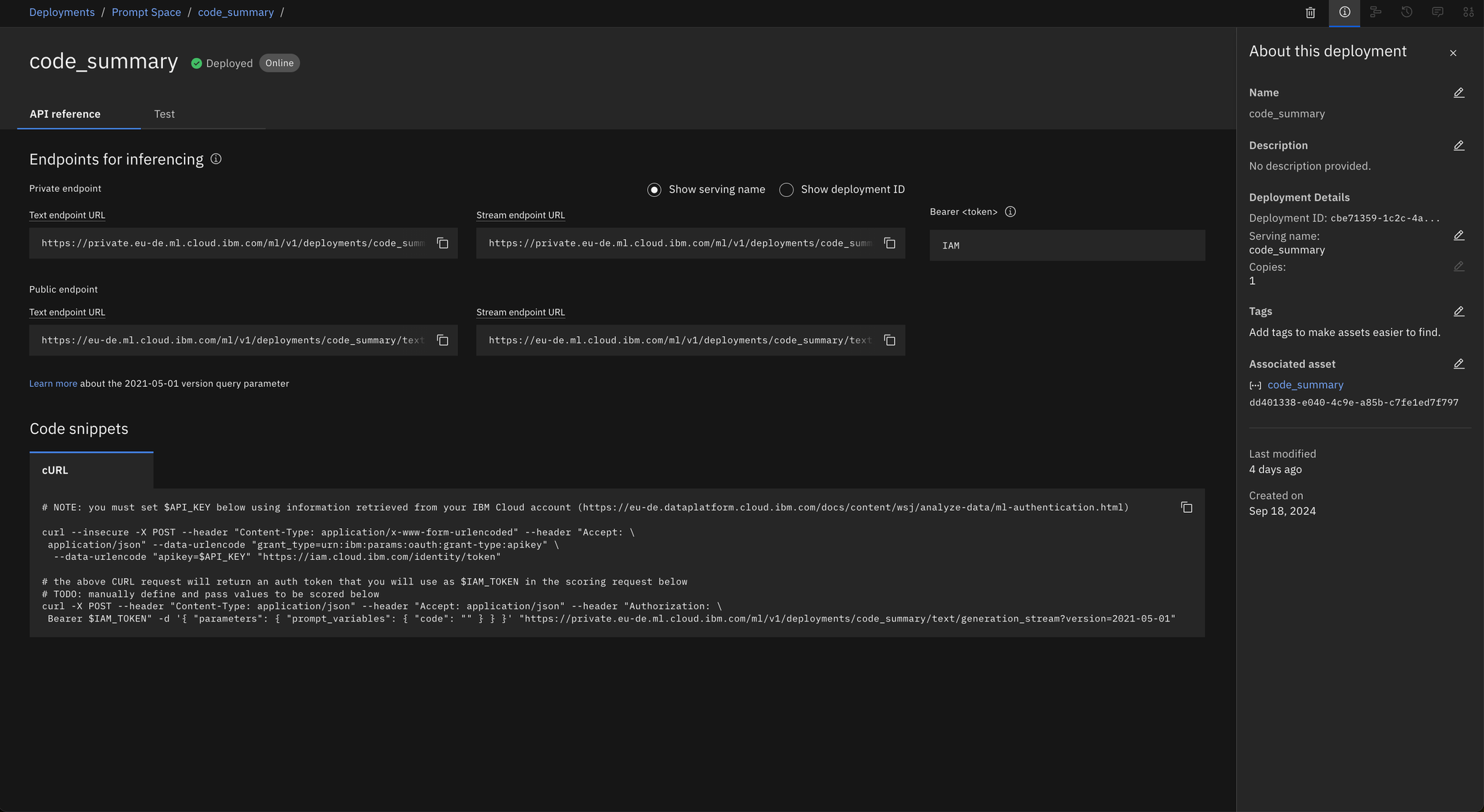Copy the cURL code snippet

1186,508
